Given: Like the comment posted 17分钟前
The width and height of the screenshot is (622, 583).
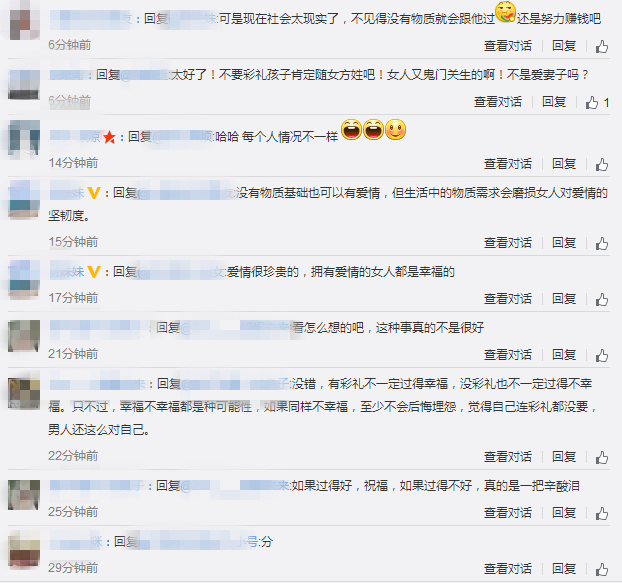Looking at the screenshot, I should 602,299.
